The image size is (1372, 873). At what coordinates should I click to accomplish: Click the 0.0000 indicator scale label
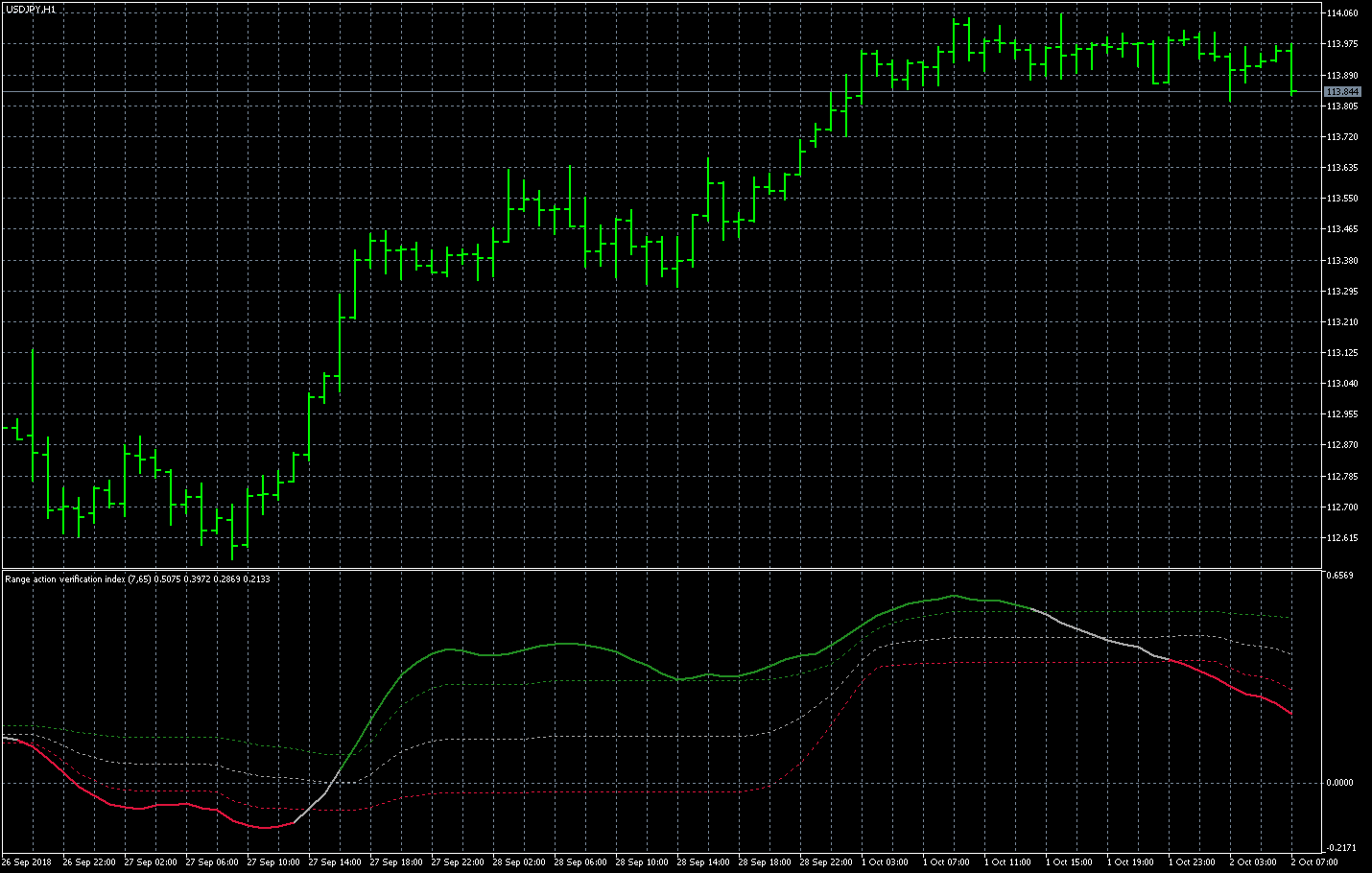click(x=1339, y=783)
